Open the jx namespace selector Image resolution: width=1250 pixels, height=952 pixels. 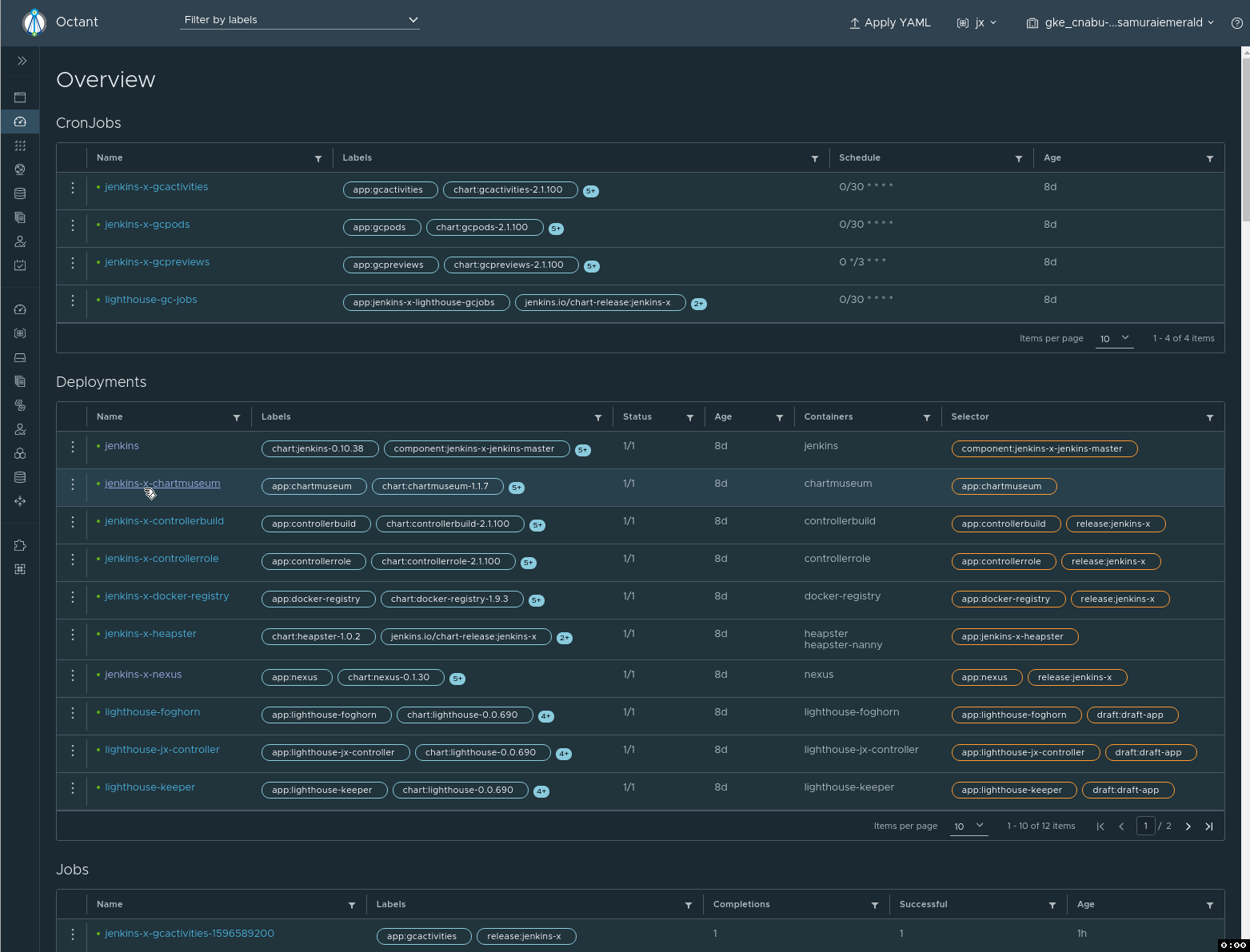point(976,23)
